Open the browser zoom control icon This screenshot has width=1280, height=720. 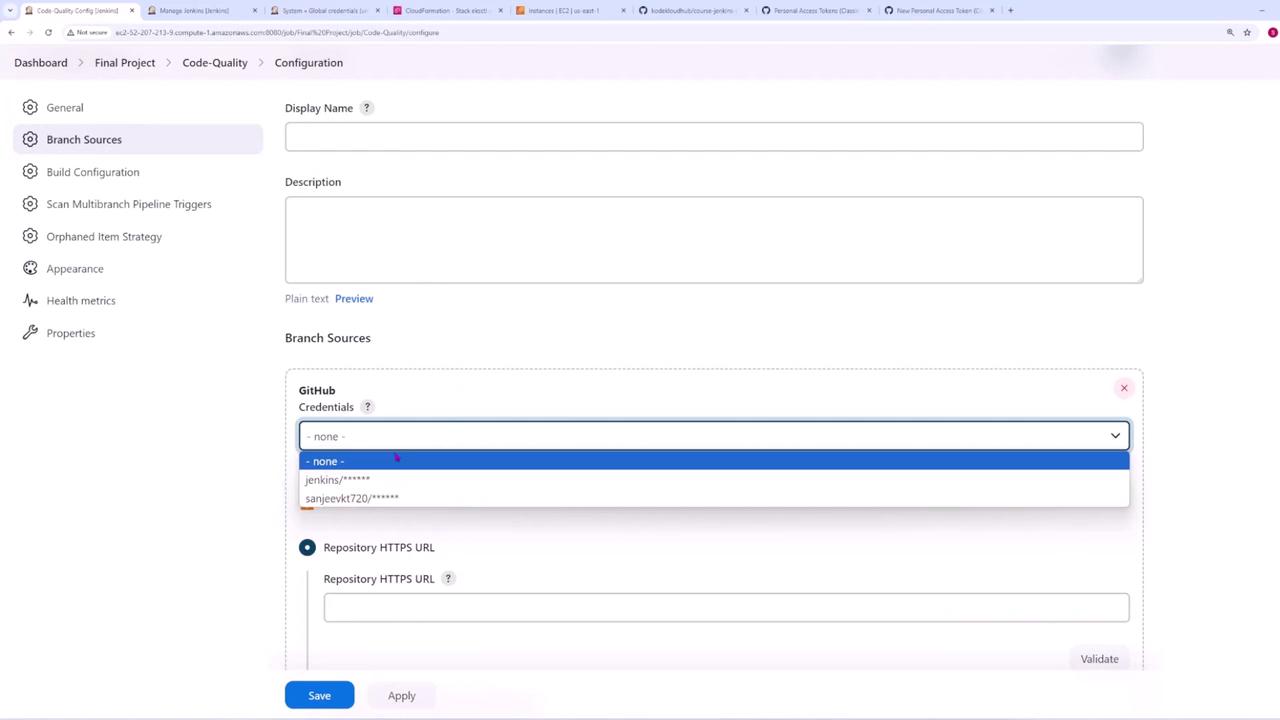pyautogui.click(x=1230, y=32)
